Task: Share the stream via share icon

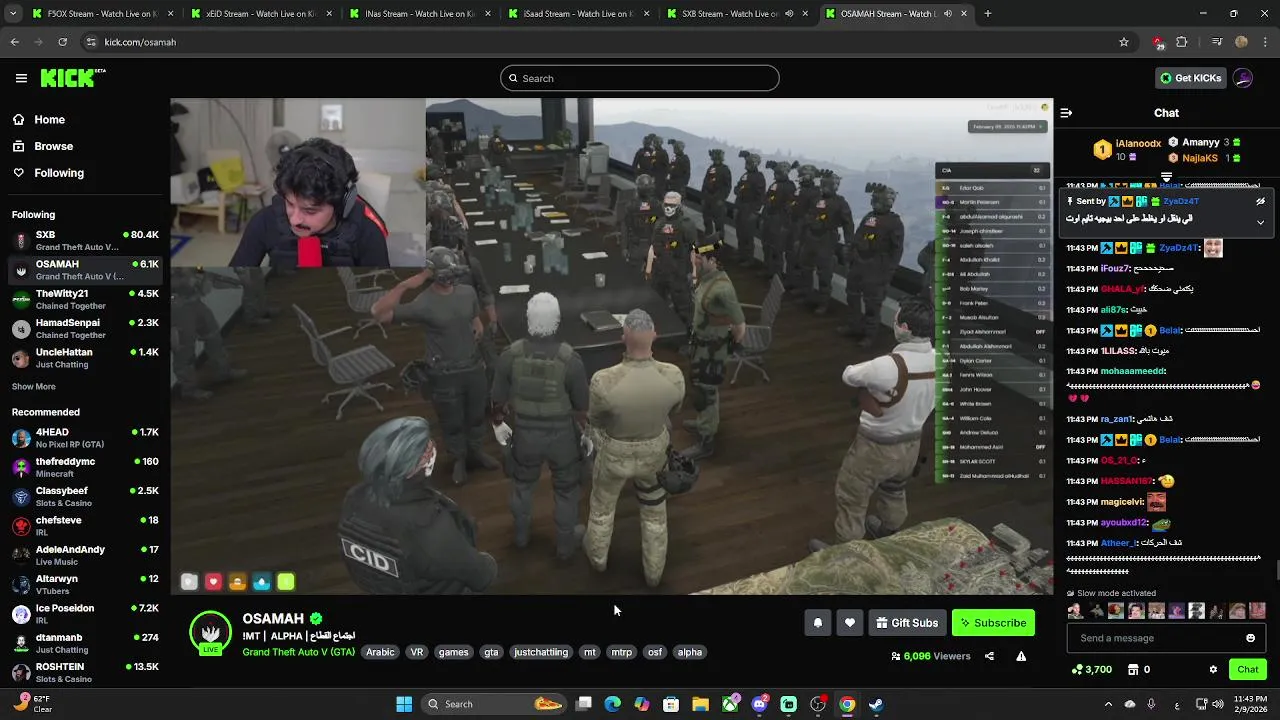Action: (x=989, y=656)
